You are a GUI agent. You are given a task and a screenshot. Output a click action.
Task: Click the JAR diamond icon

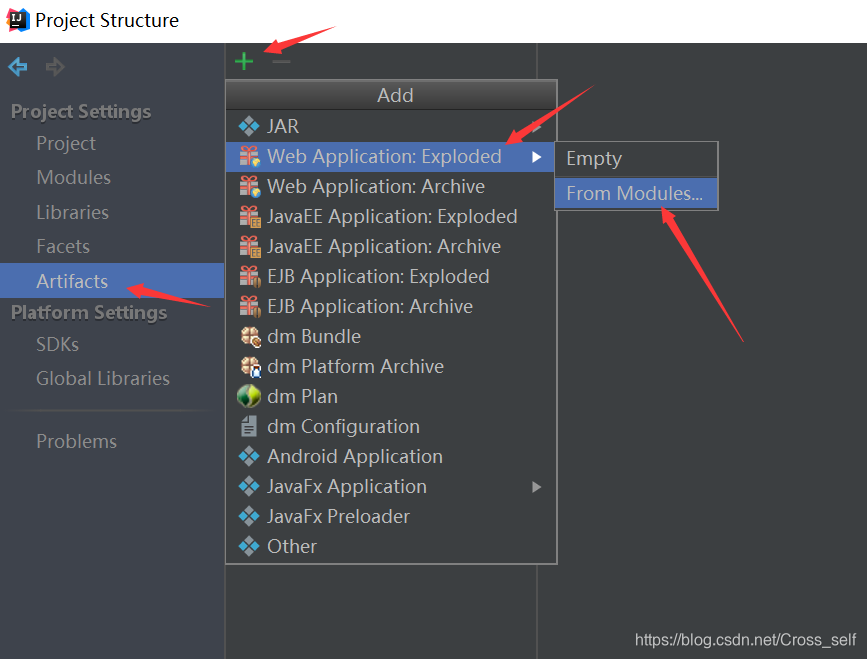coord(249,127)
